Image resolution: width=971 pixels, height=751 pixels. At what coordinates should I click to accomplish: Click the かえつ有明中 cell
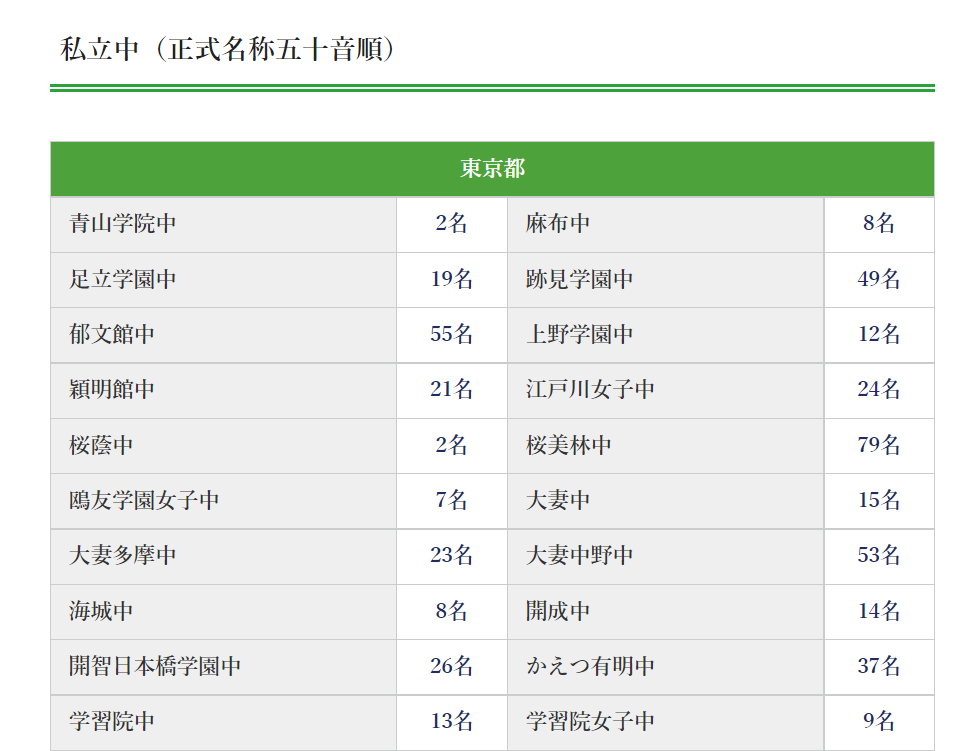click(x=666, y=667)
